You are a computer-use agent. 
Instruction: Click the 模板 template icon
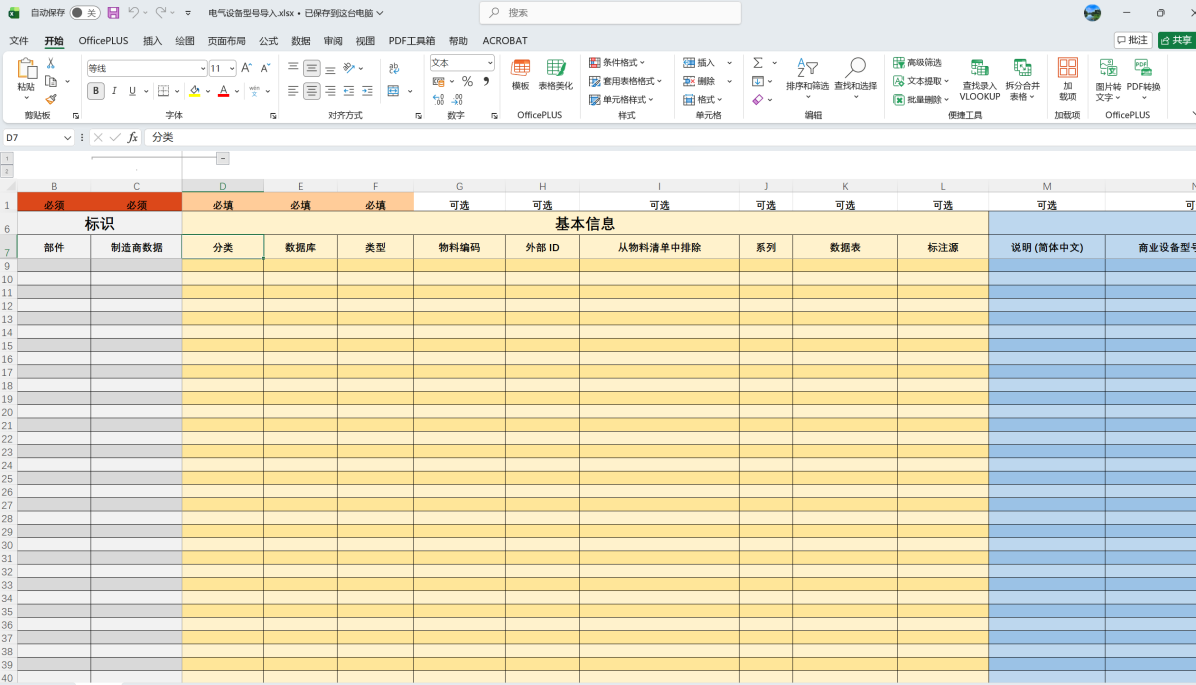pyautogui.click(x=520, y=75)
